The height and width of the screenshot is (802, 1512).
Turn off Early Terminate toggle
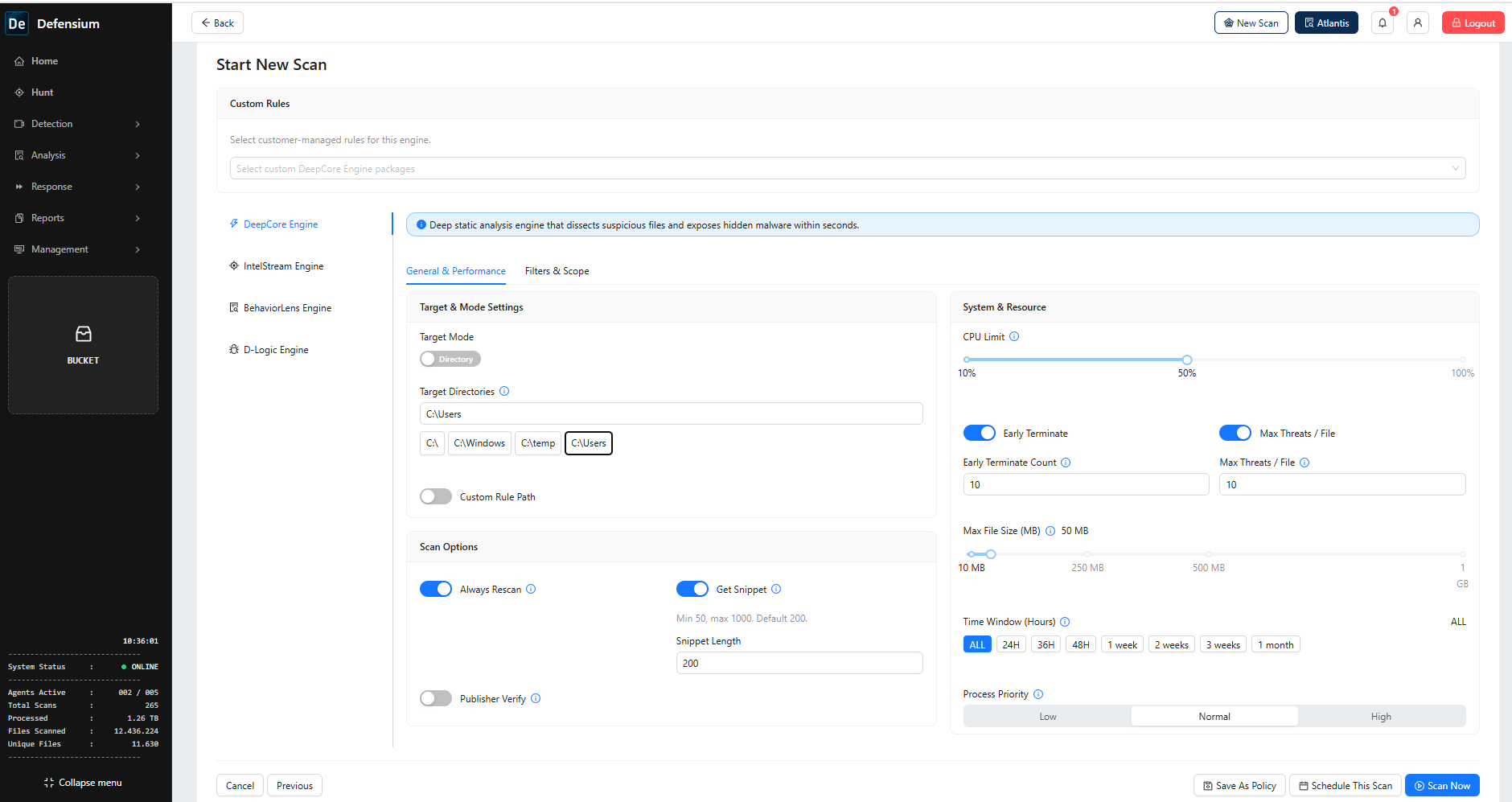click(980, 433)
